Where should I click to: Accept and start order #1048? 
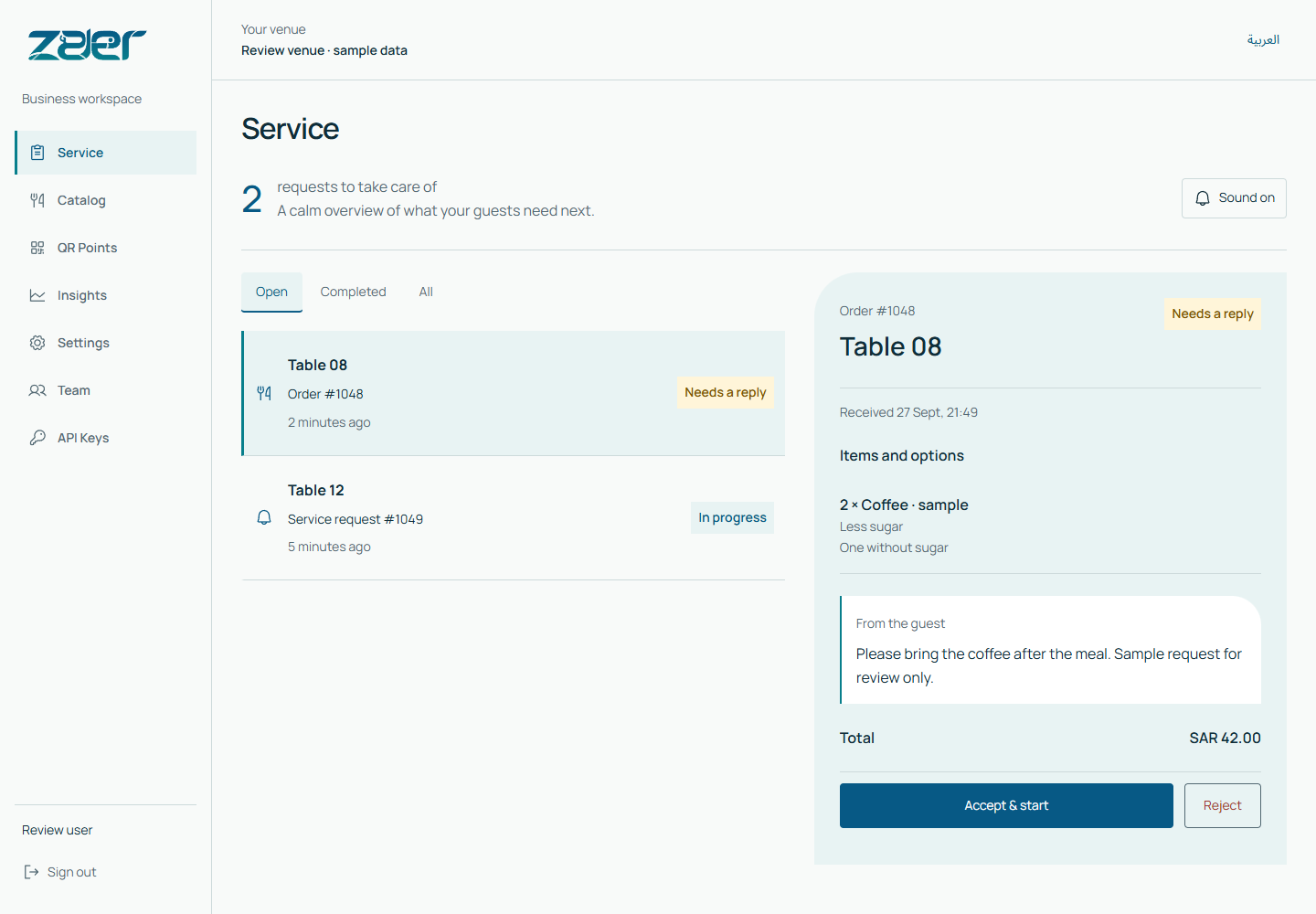1006,806
